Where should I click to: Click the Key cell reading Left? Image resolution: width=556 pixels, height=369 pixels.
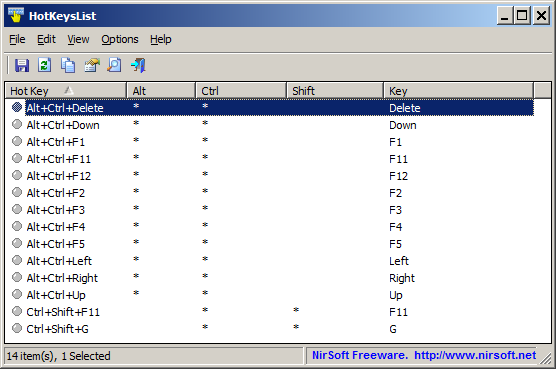(x=399, y=261)
